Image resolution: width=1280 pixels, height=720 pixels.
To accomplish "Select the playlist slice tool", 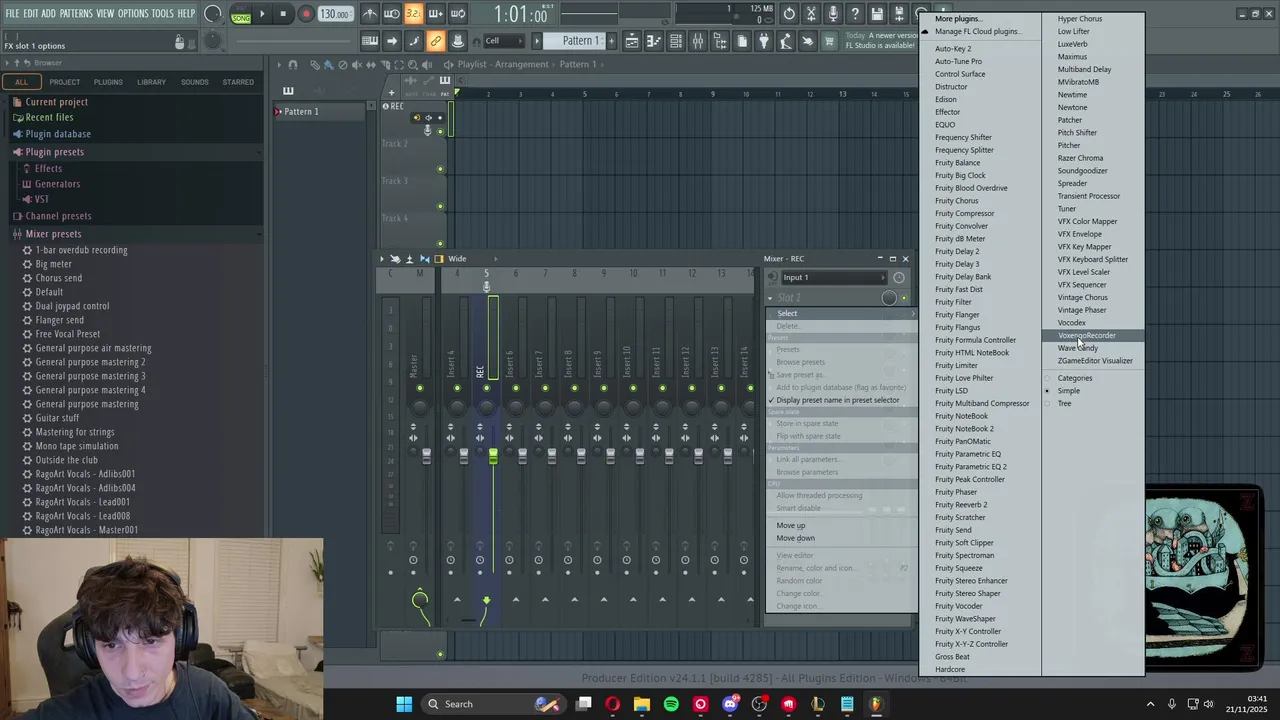I will point(385,64).
